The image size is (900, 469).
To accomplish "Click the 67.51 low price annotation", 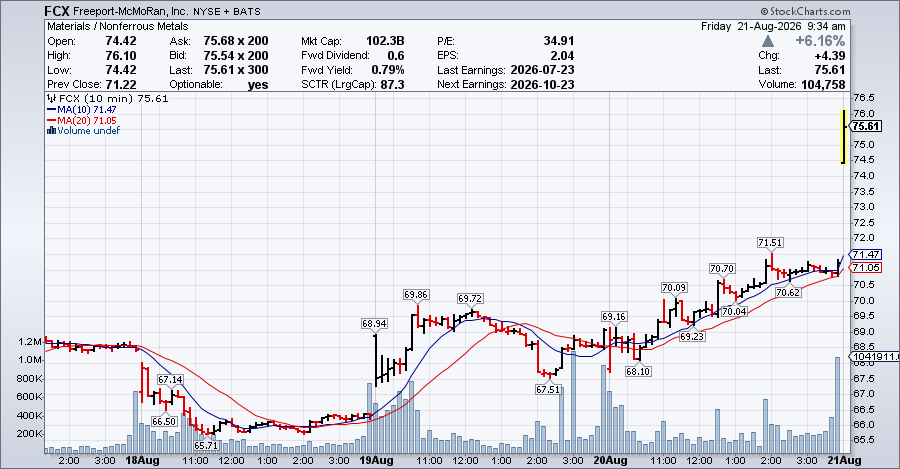I will pos(548,389).
